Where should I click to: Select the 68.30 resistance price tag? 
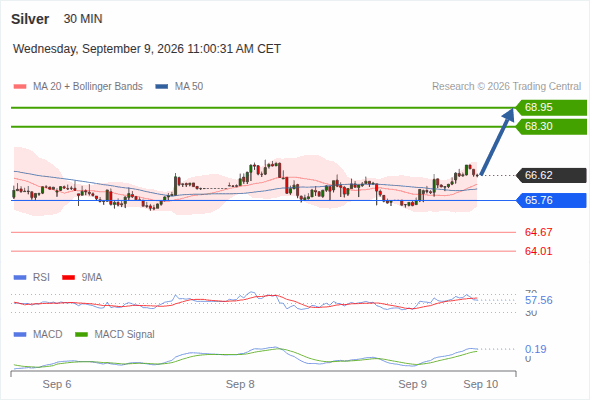pos(551,126)
